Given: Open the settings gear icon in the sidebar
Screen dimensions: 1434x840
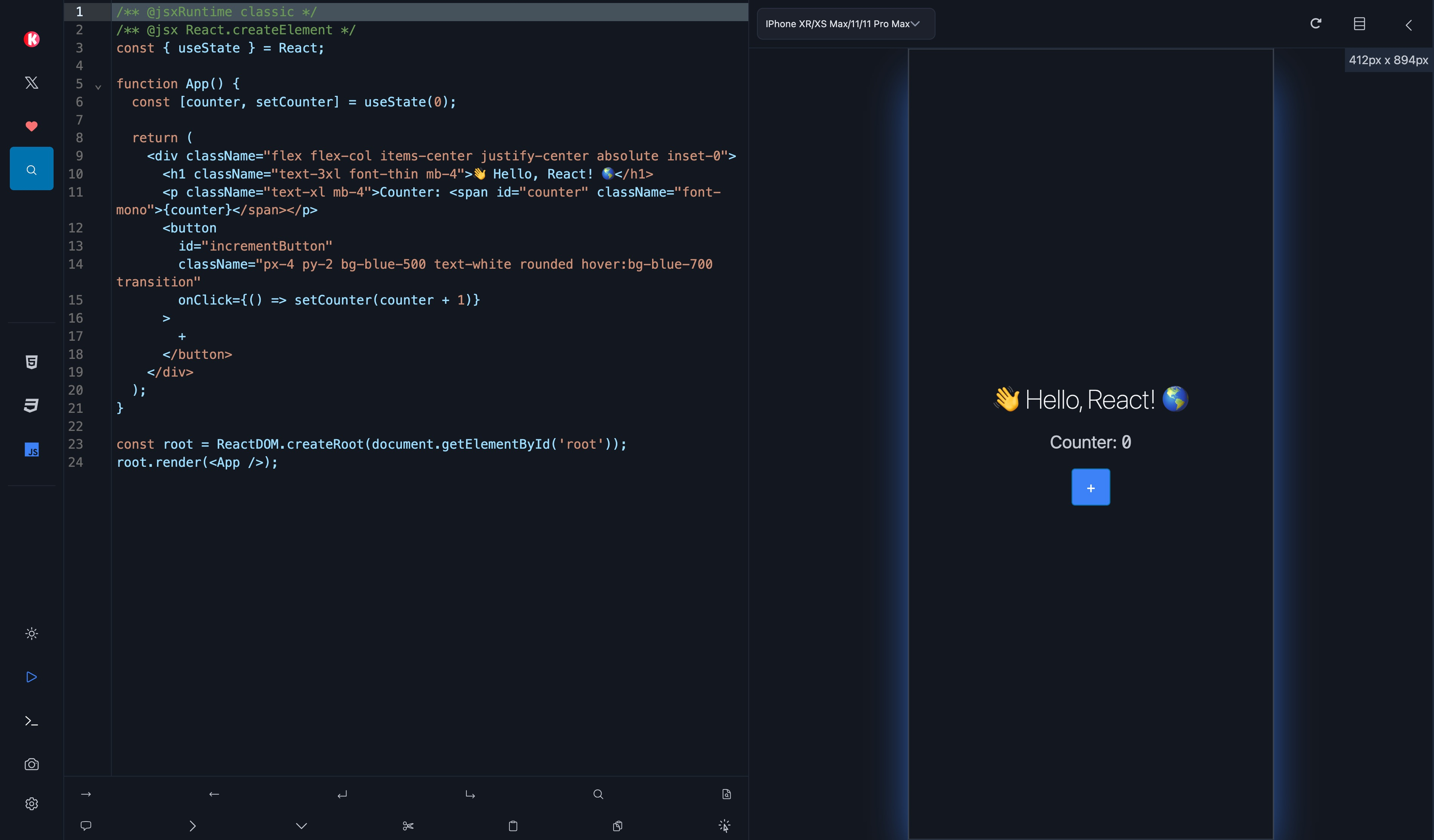Looking at the screenshot, I should pyautogui.click(x=32, y=803).
